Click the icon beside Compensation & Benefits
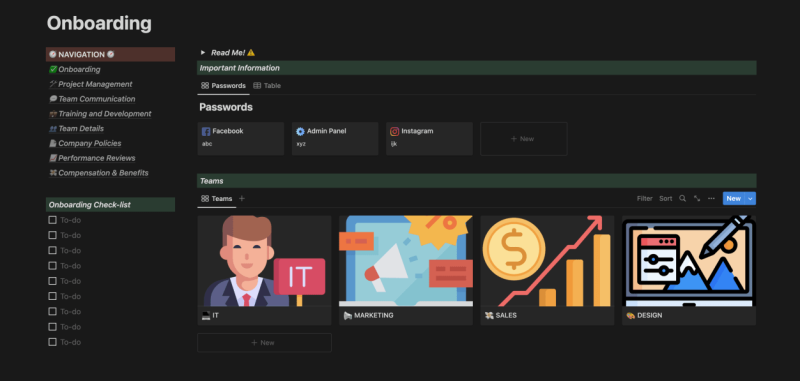 (53, 173)
